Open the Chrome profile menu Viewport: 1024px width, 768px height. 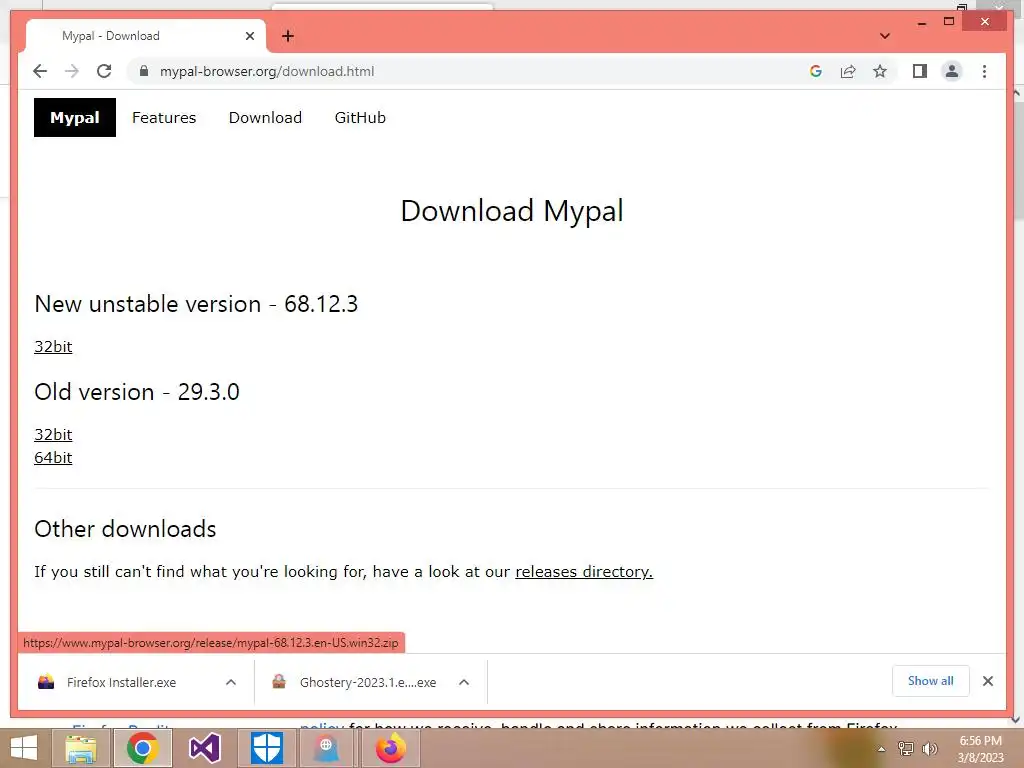[x=952, y=71]
